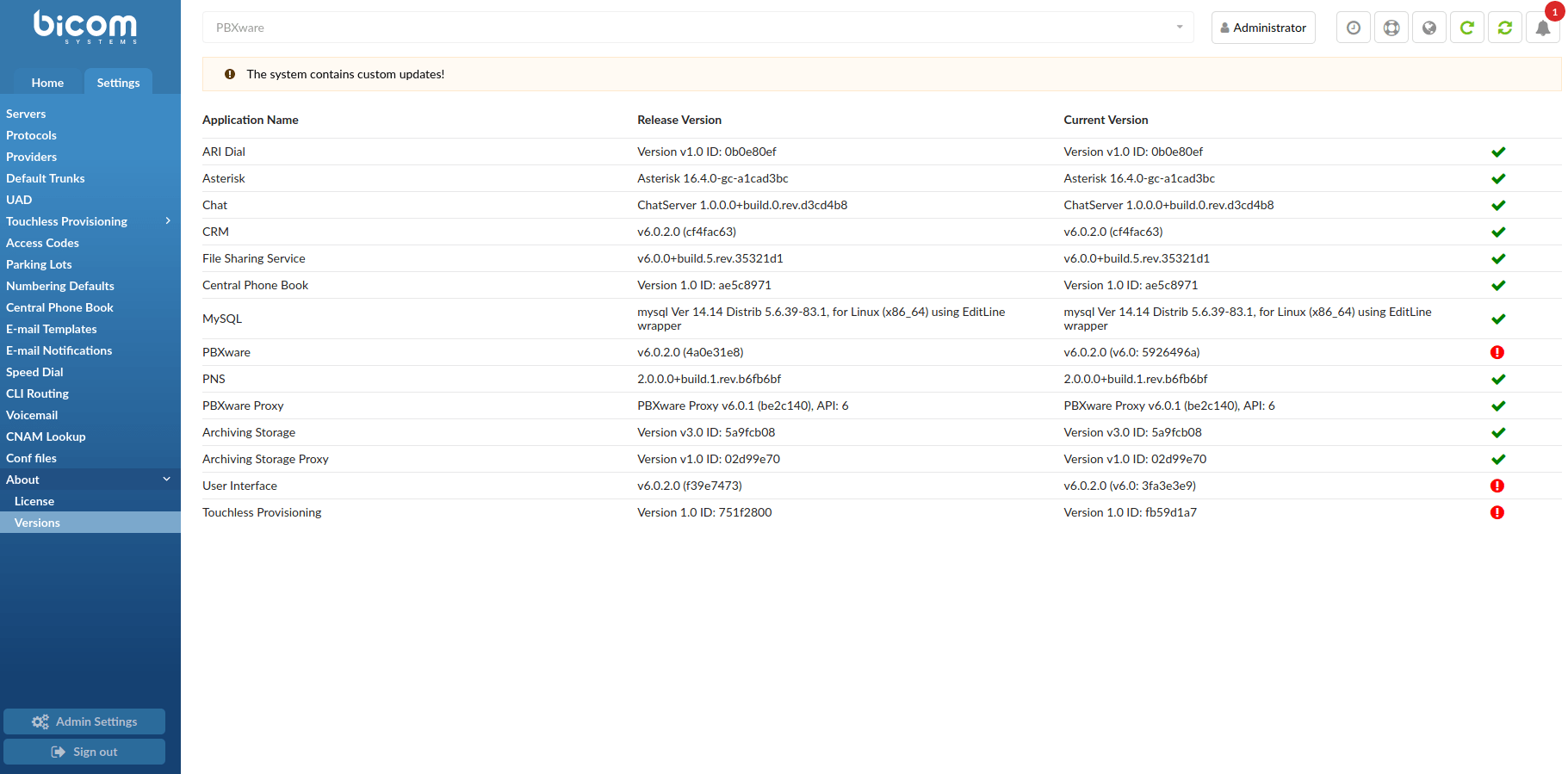Open the notifications bell
1568x774 pixels.
tap(1543, 28)
